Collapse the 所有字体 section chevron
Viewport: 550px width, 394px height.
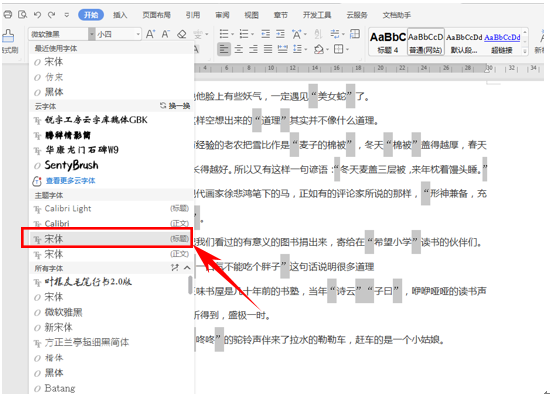pyautogui.click(x=187, y=268)
